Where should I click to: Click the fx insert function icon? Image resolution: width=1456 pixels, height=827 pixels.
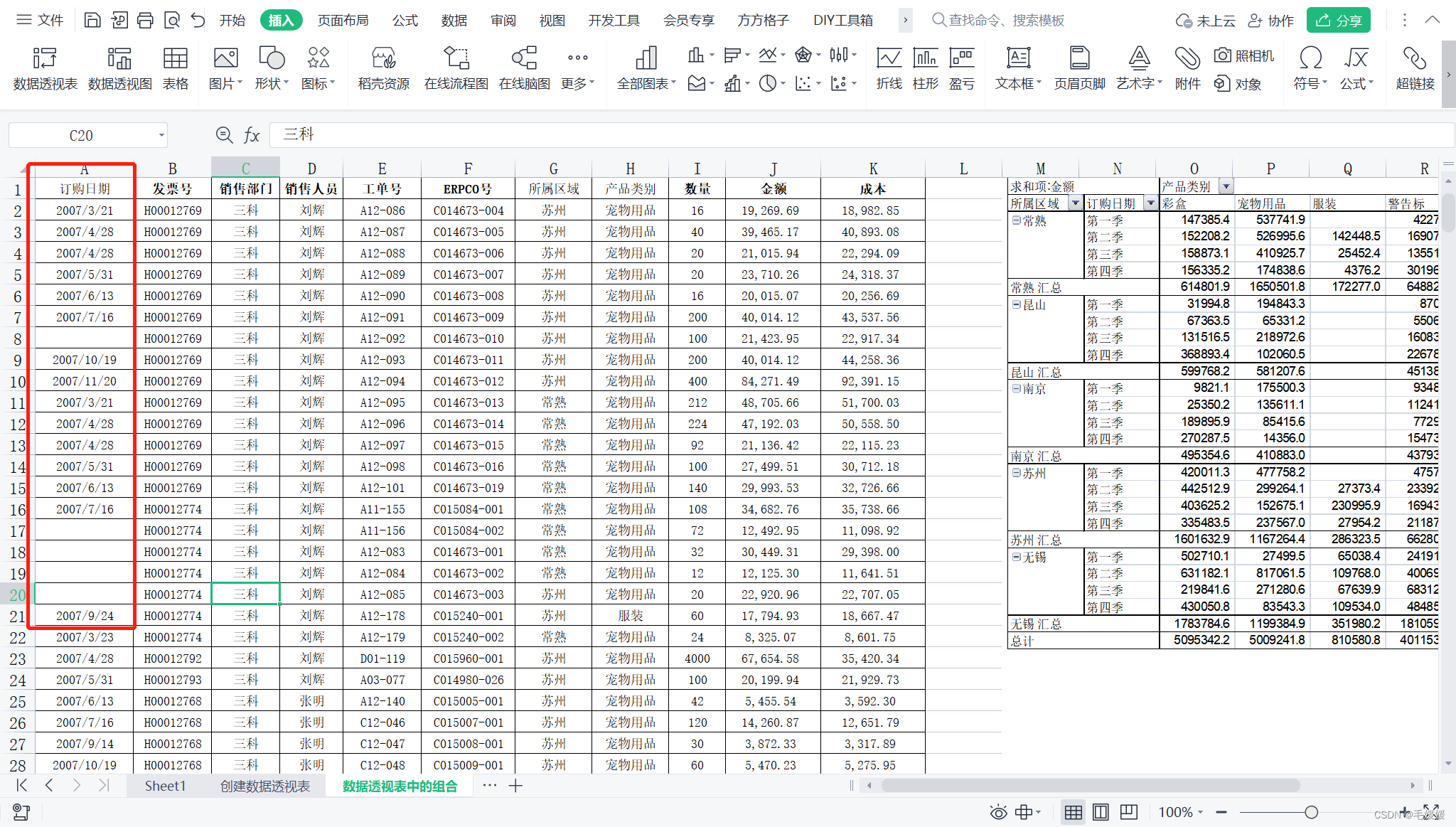(x=252, y=135)
